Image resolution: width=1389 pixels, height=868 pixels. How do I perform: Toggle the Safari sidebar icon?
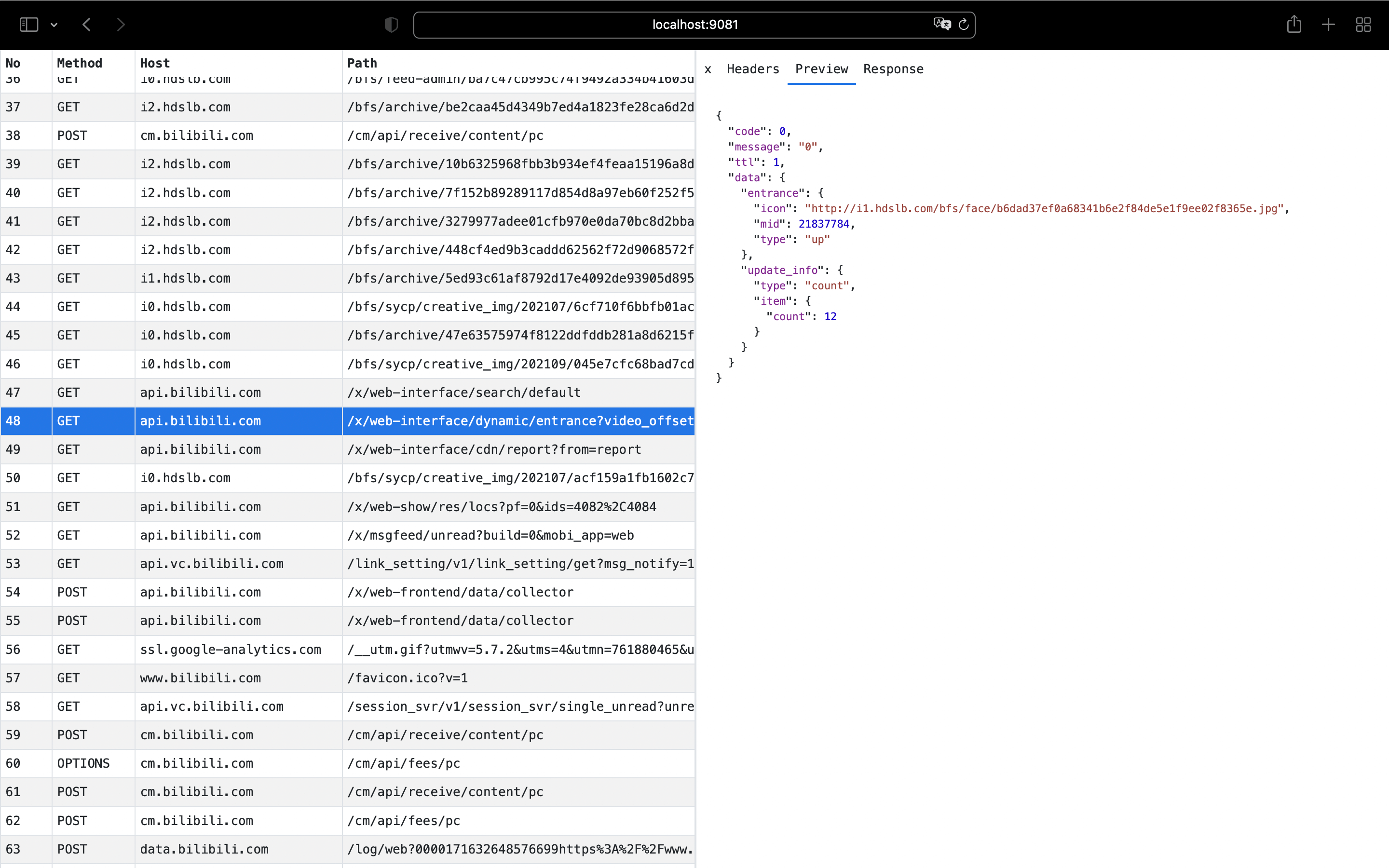[29, 25]
